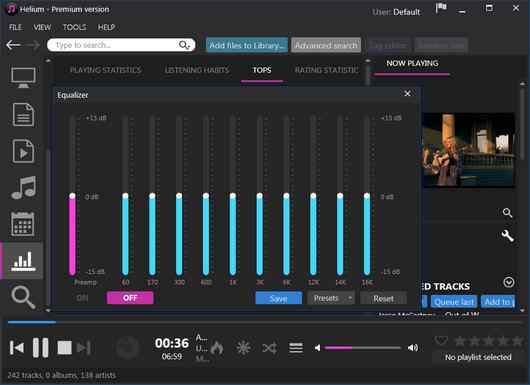530x385 pixels.
Task: Close the Equalizer panel
Action: pos(408,94)
